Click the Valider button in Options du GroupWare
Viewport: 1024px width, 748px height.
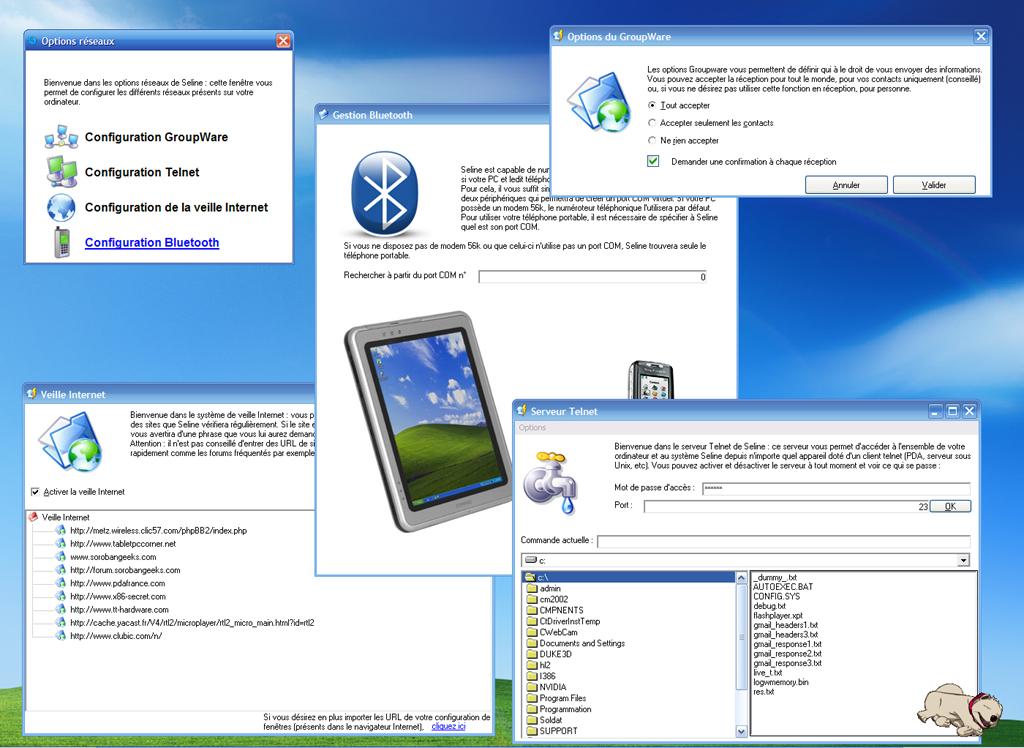(x=934, y=186)
